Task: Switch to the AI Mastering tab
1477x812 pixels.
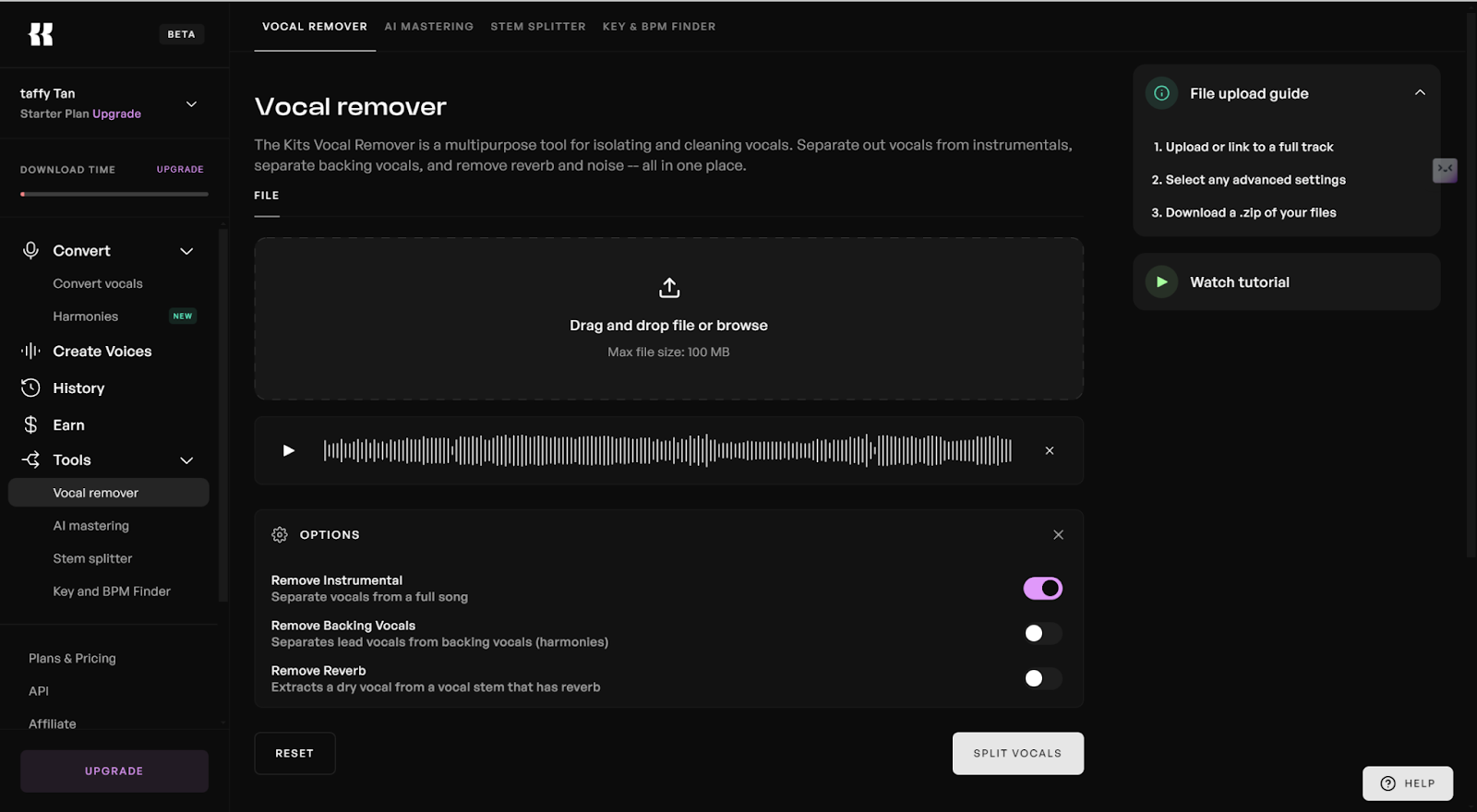Action: [429, 27]
